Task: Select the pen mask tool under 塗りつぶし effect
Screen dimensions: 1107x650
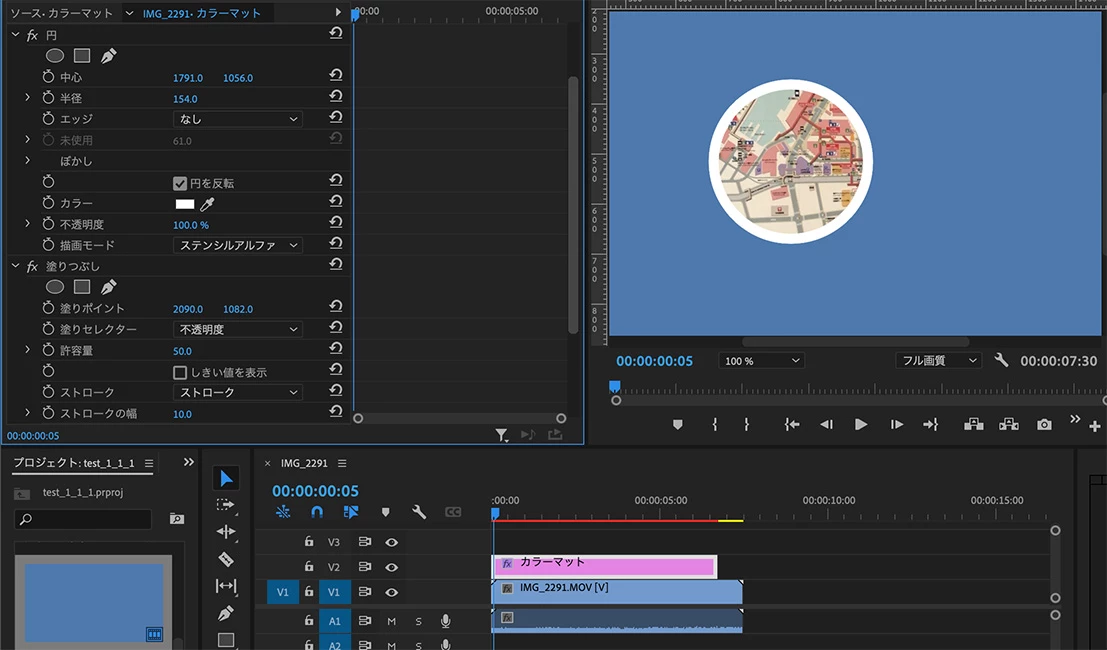Action: 108,287
